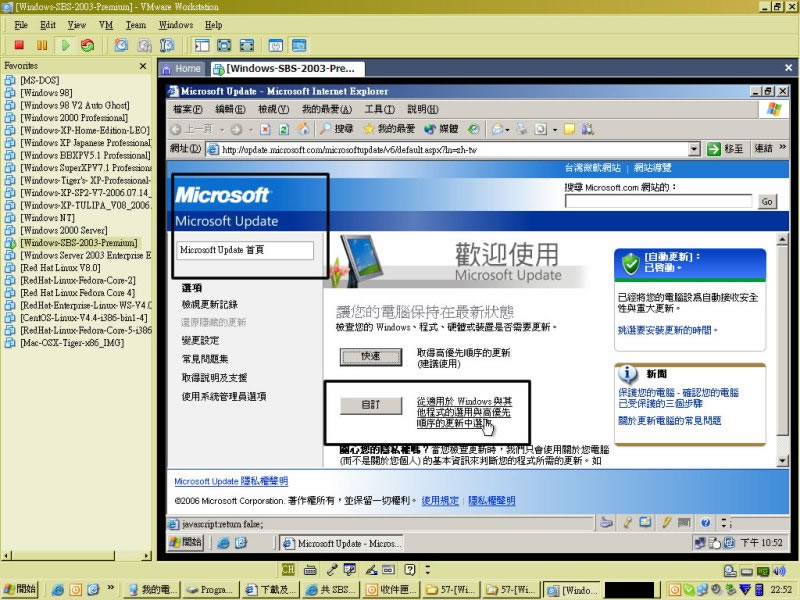Select [Red Hat Linux V8.0] in Favorites
800x600 pixels.
pyautogui.click(x=60, y=268)
